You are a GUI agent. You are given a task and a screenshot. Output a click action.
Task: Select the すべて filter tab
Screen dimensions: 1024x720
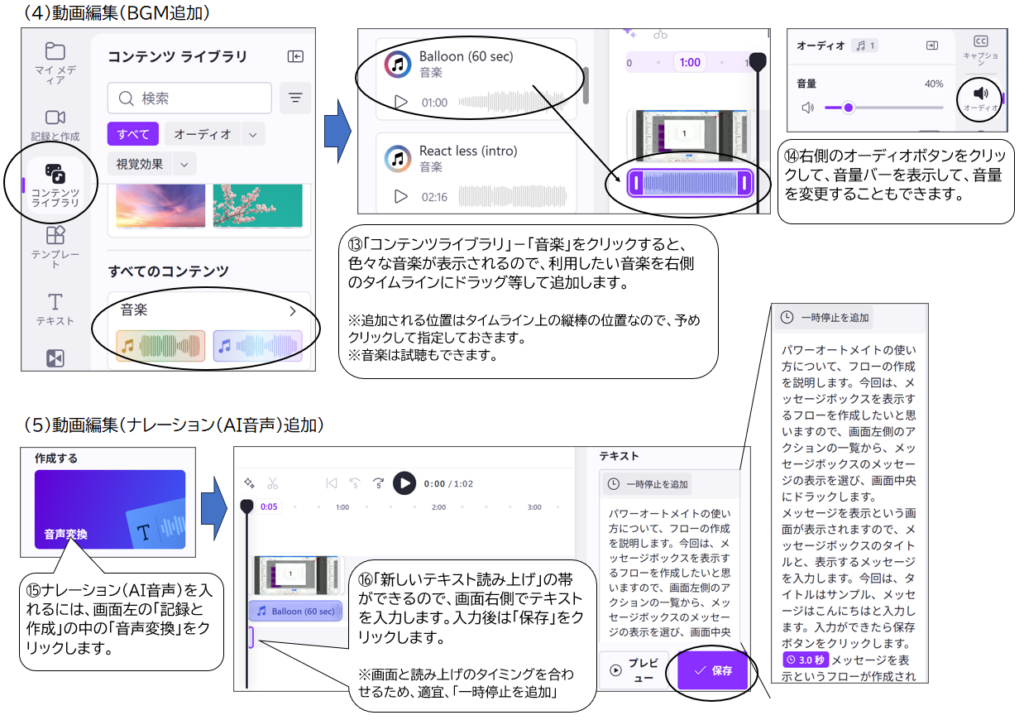pyautogui.click(x=131, y=134)
